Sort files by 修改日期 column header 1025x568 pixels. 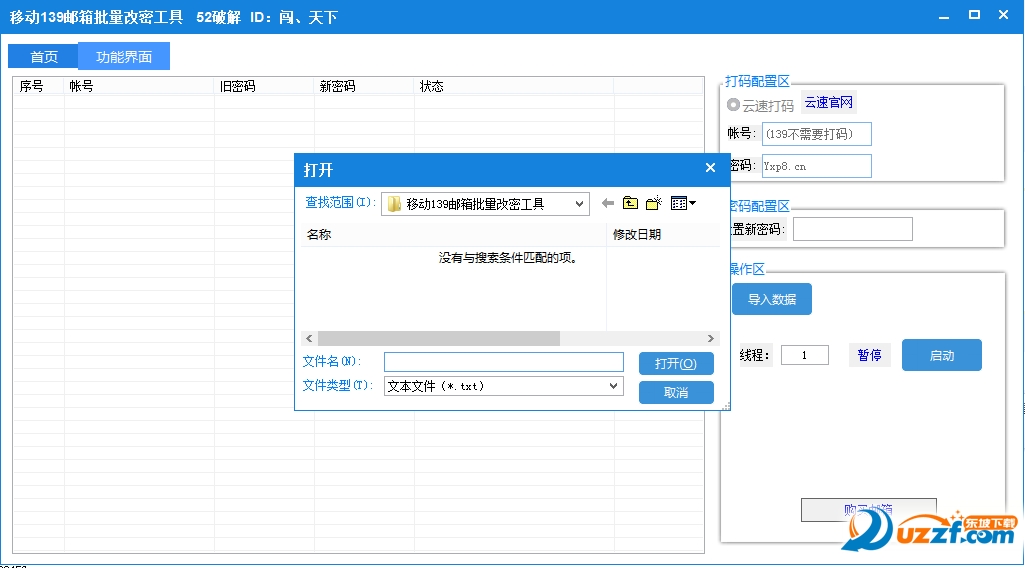637,235
